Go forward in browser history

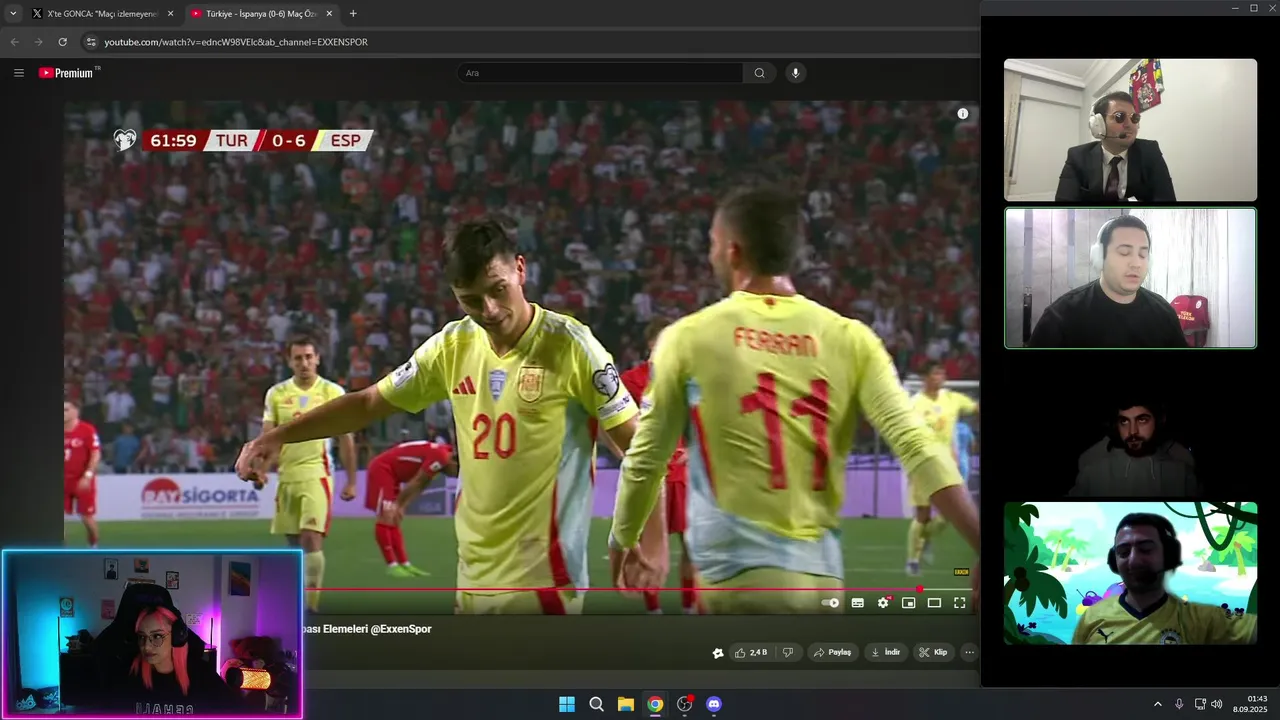[x=38, y=42]
